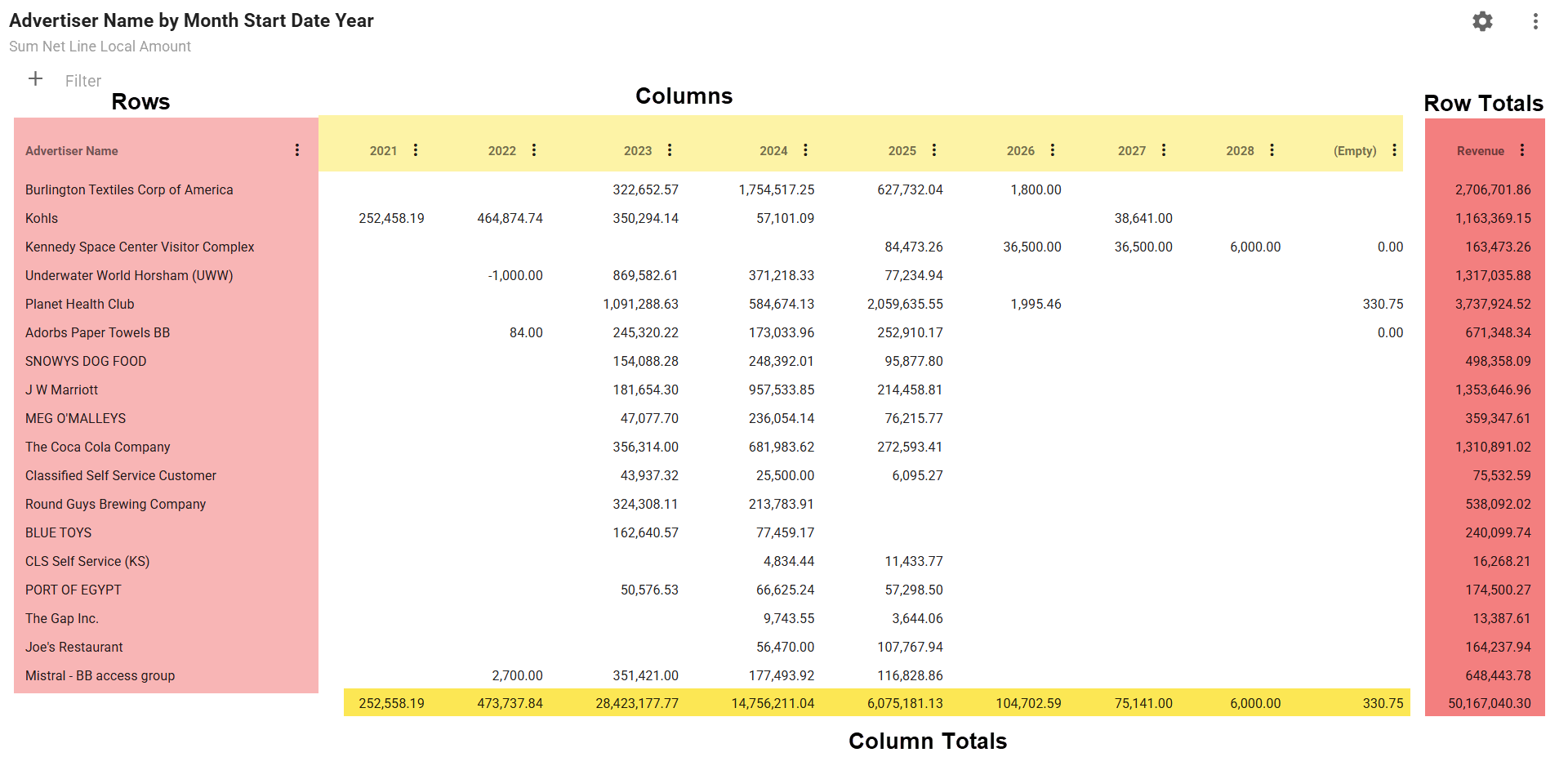
Task: Open the widget more options menu
Action: (1535, 21)
